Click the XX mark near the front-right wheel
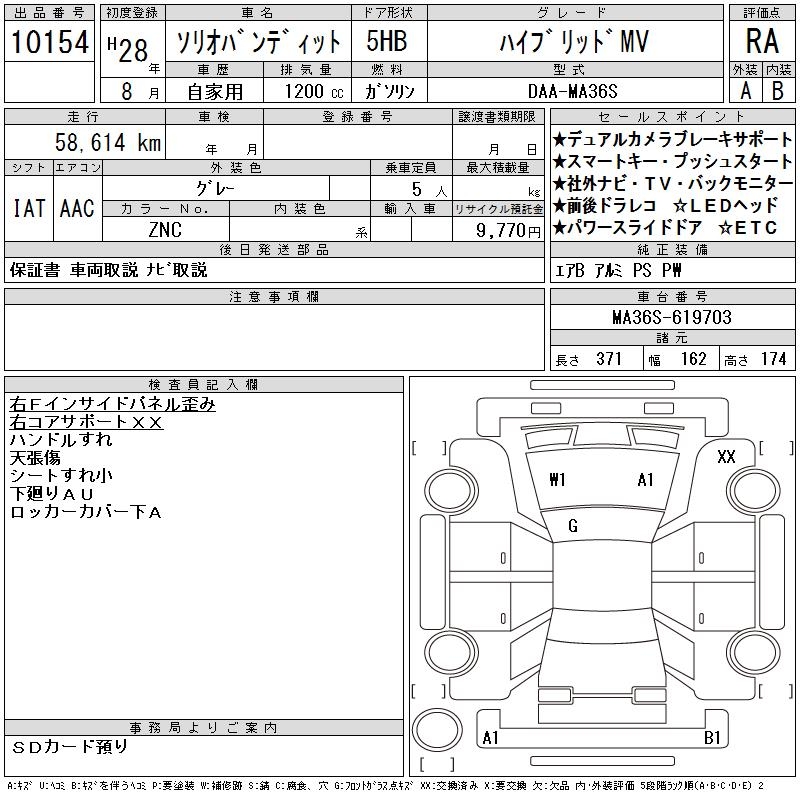This screenshot has width=800, height=800. point(727,457)
